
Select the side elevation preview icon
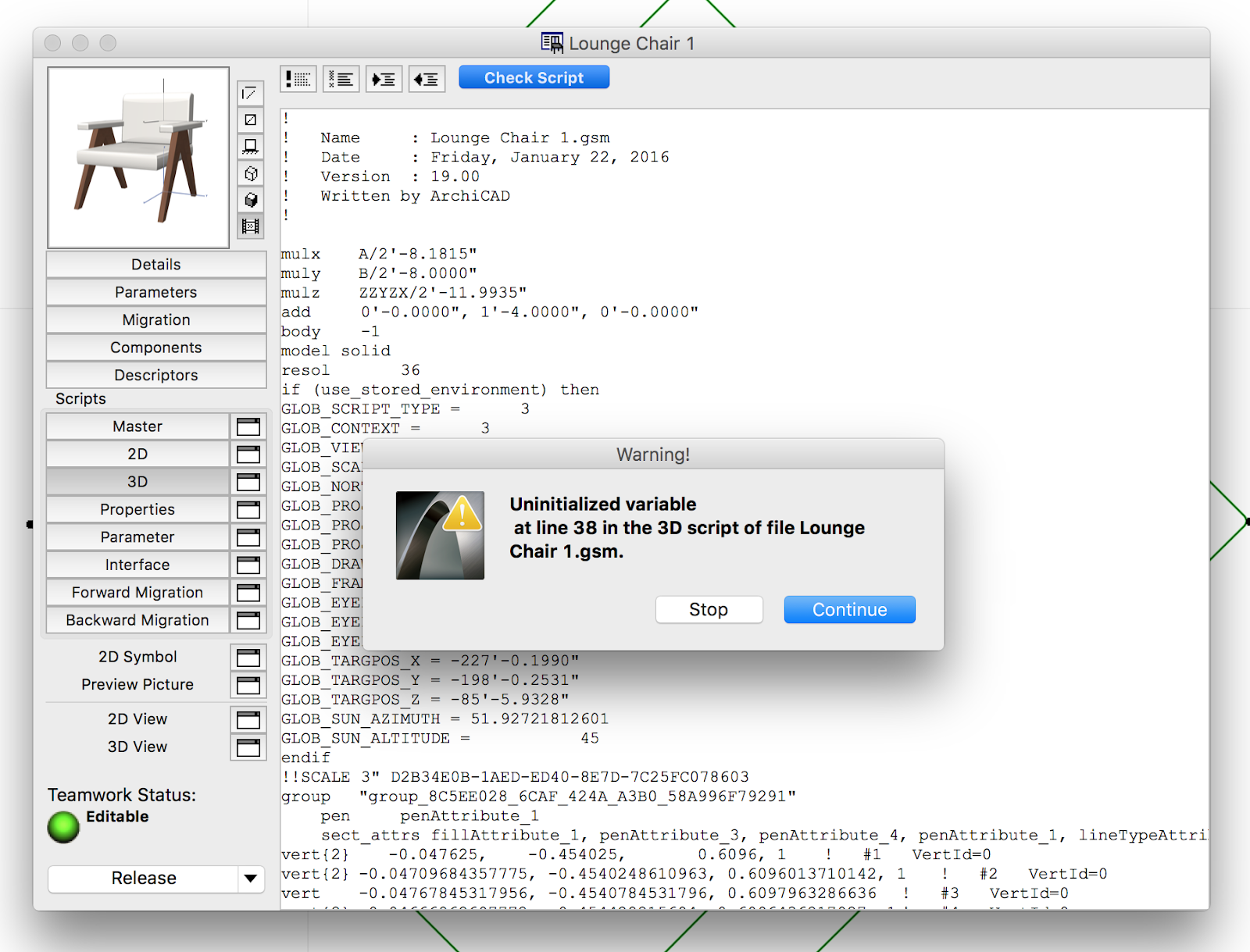[251, 147]
